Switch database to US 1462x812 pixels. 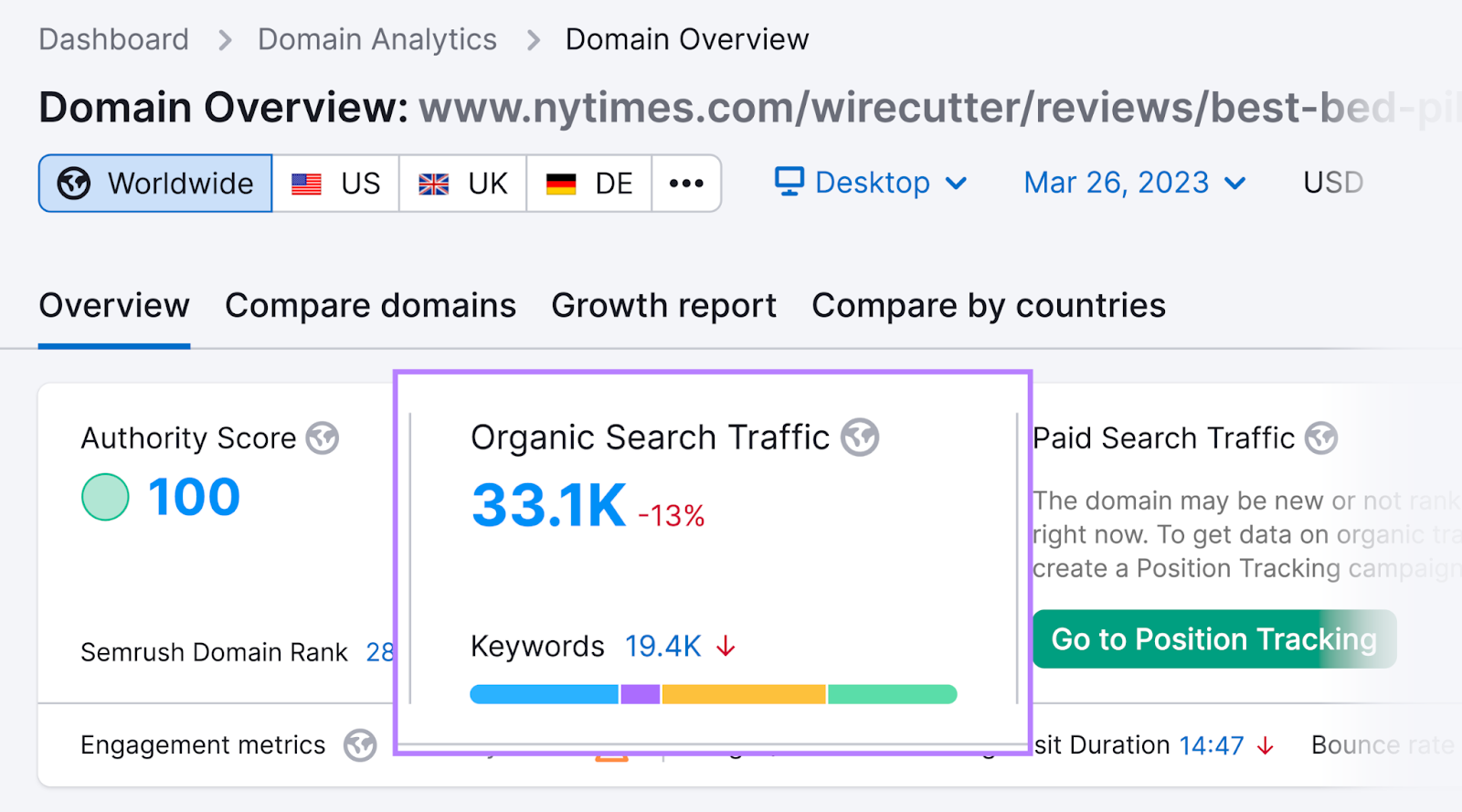click(335, 184)
